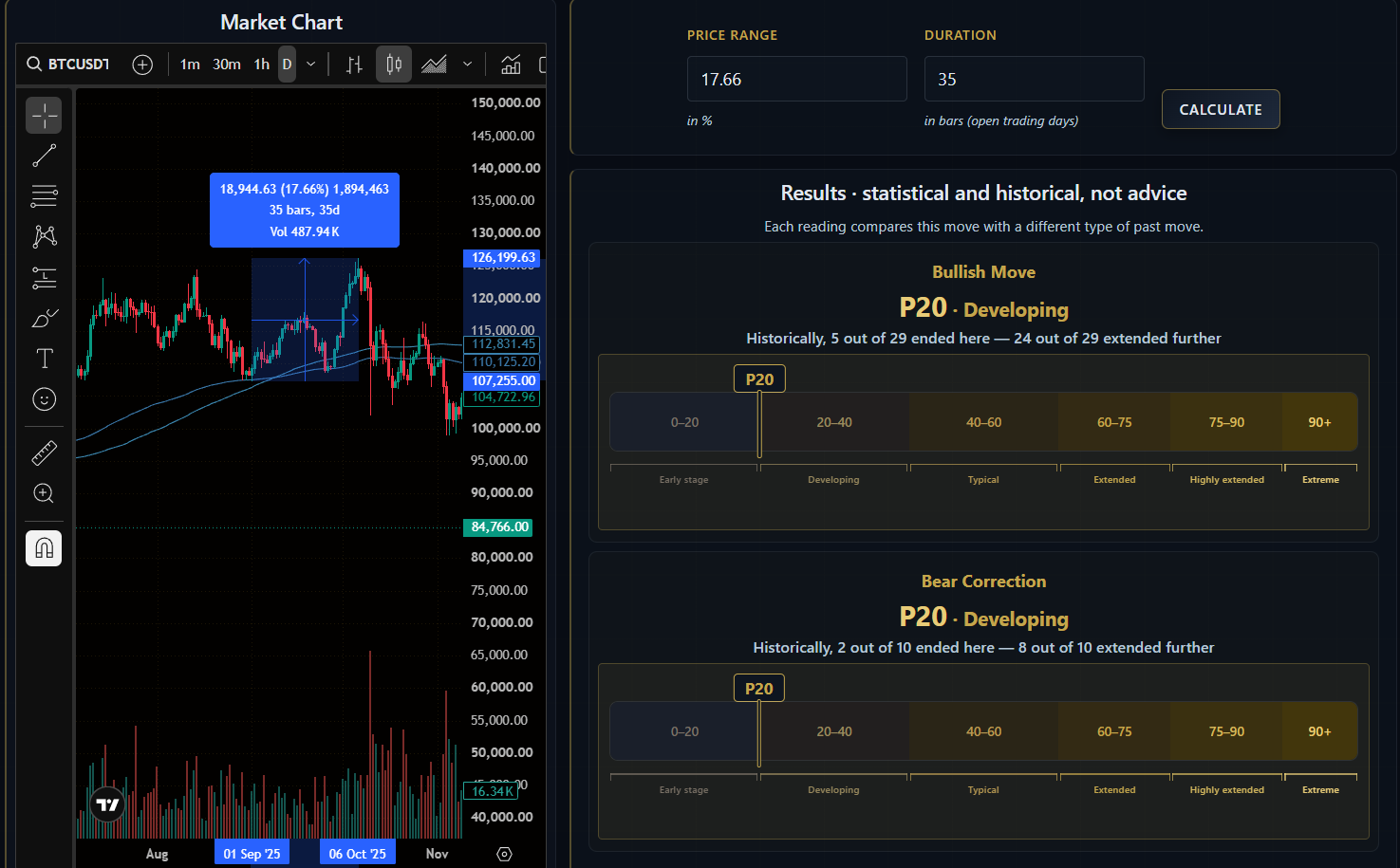The height and width of the screenshot is (868, 1400).
Task: Switch to area chart style
Action: click(x=434, y=65)
